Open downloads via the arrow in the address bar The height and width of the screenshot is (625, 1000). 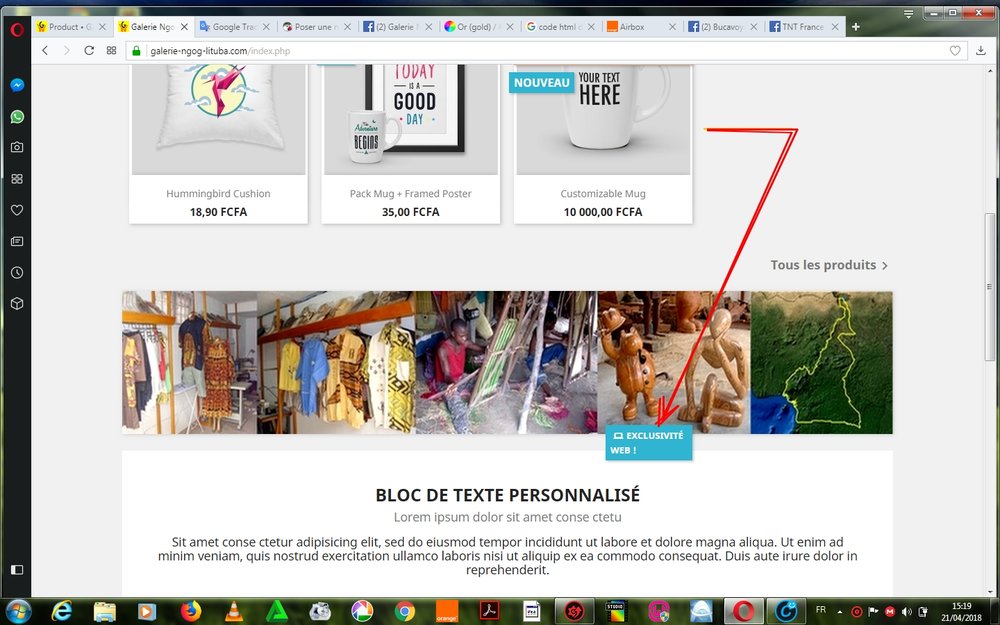click(x=981, y=50)
